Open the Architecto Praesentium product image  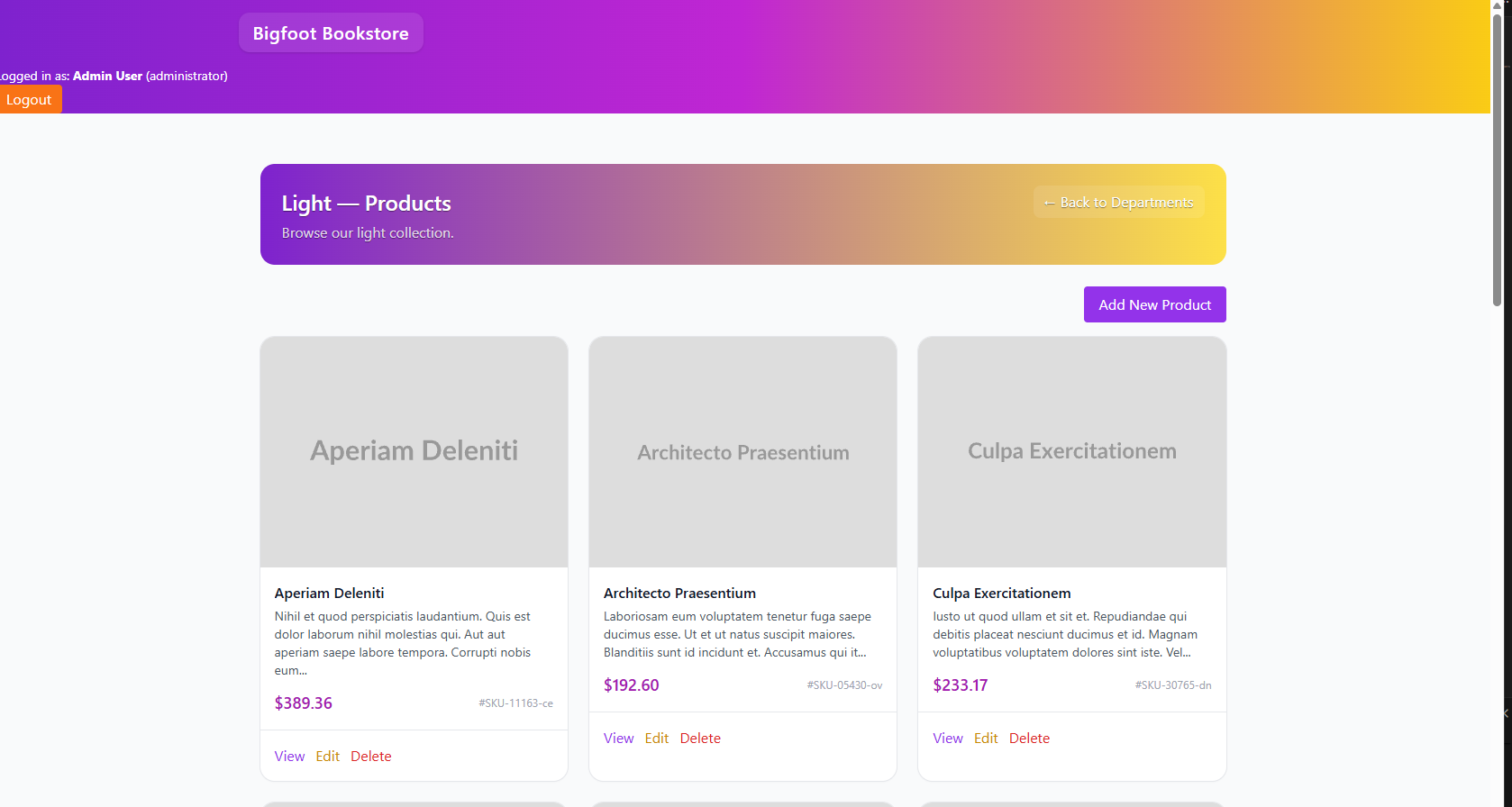click(x=742, y=451)
